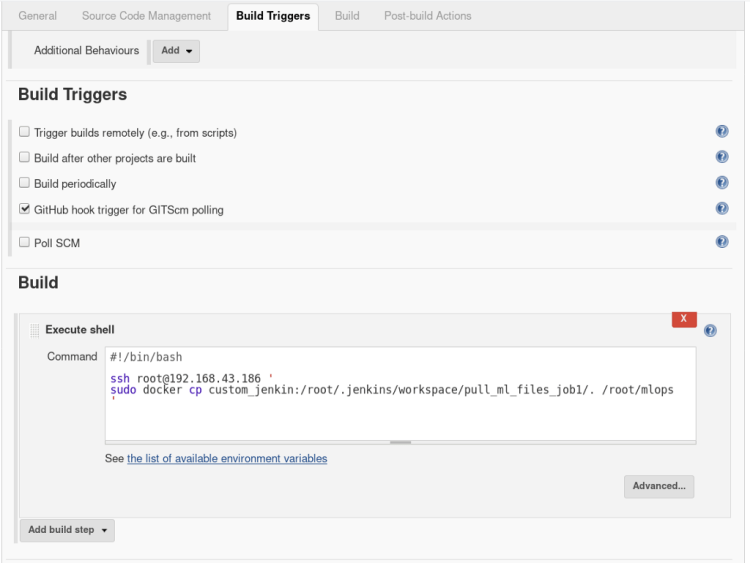Switch to the Source Code Management tab
The height and width of the screenshot is (563, 750).
coord(146,16)
